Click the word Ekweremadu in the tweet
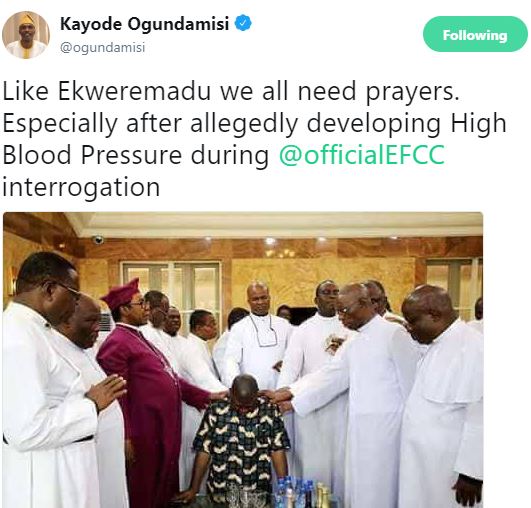Screen dimensions: 531x508 pos(134,91)
